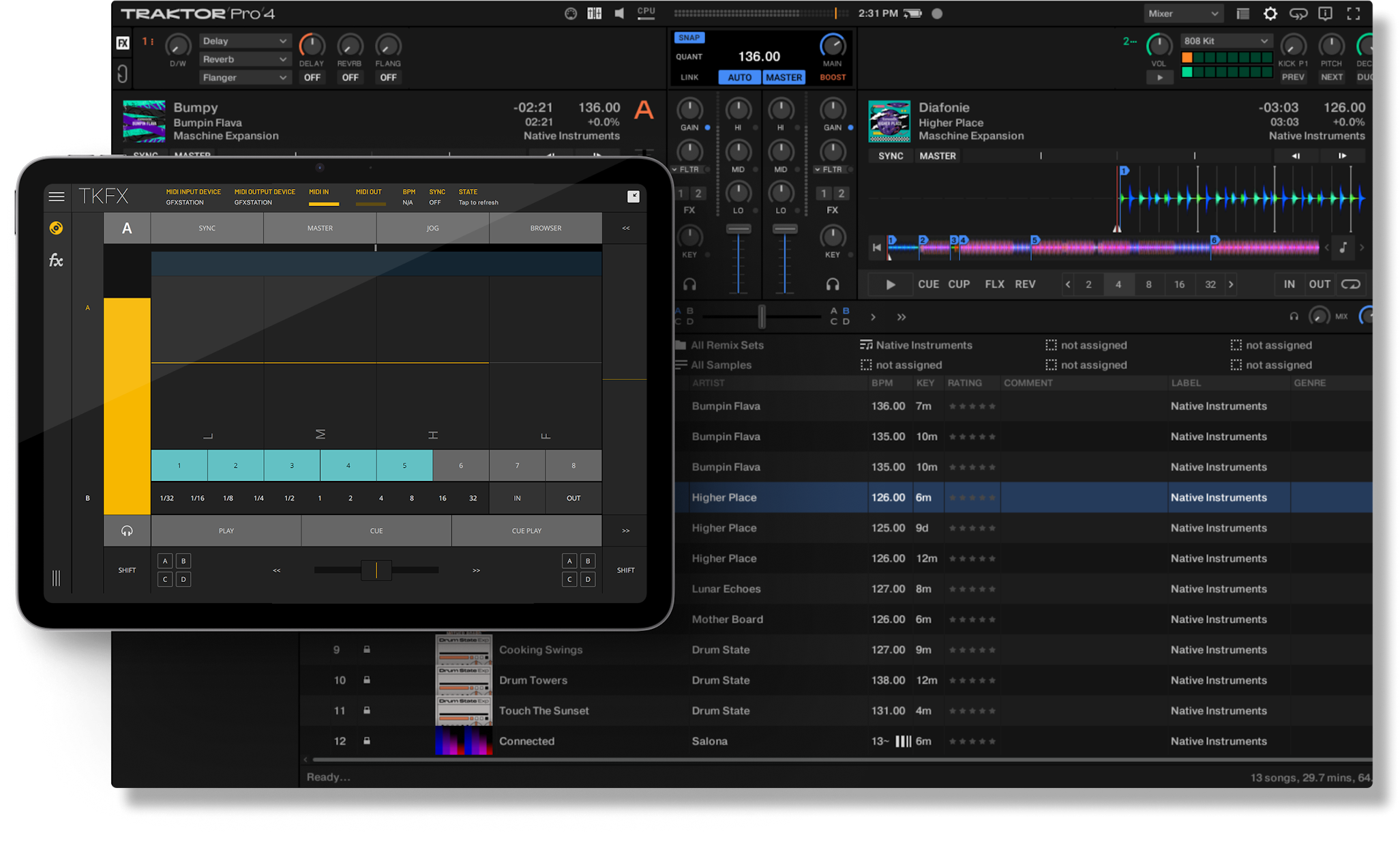Open the fx page in TKFX sidebar
The width and height of the screenshot is (1400, 848).
tap(56, 260)
